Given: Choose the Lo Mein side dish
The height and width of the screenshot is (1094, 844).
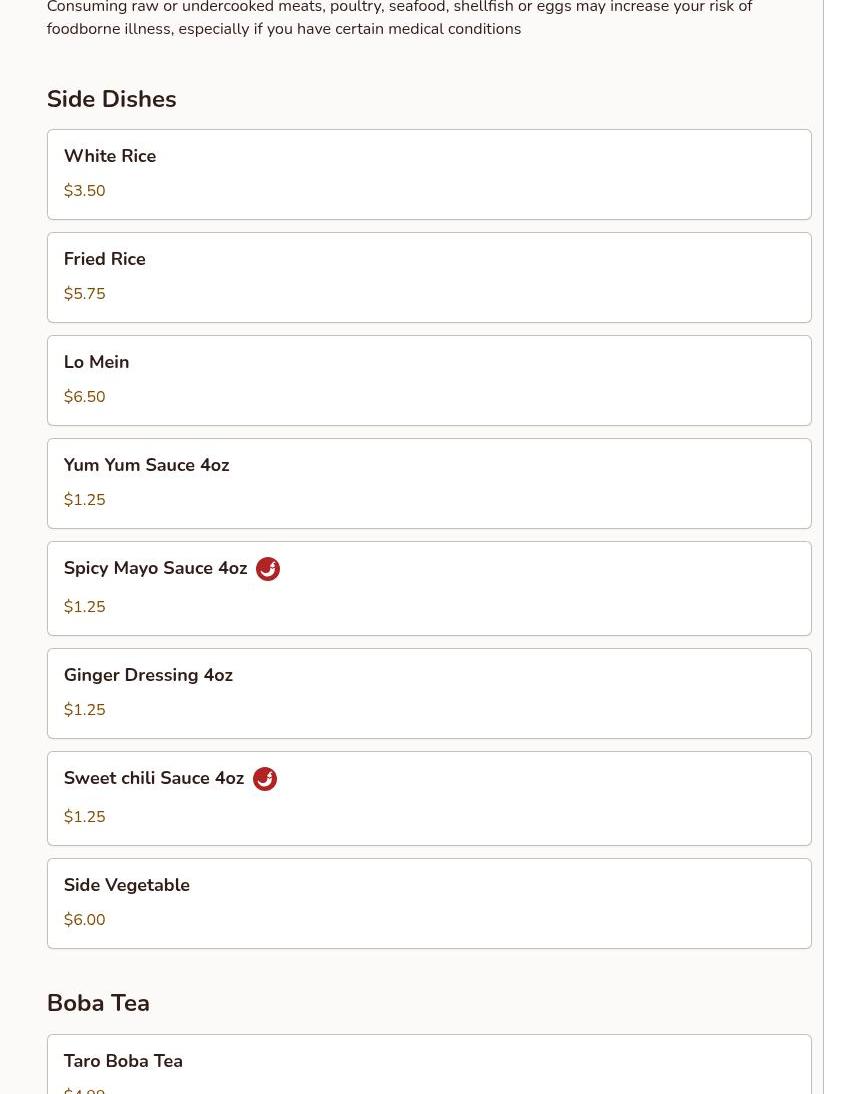Looking at the screenshot, I should coord(429,381).
